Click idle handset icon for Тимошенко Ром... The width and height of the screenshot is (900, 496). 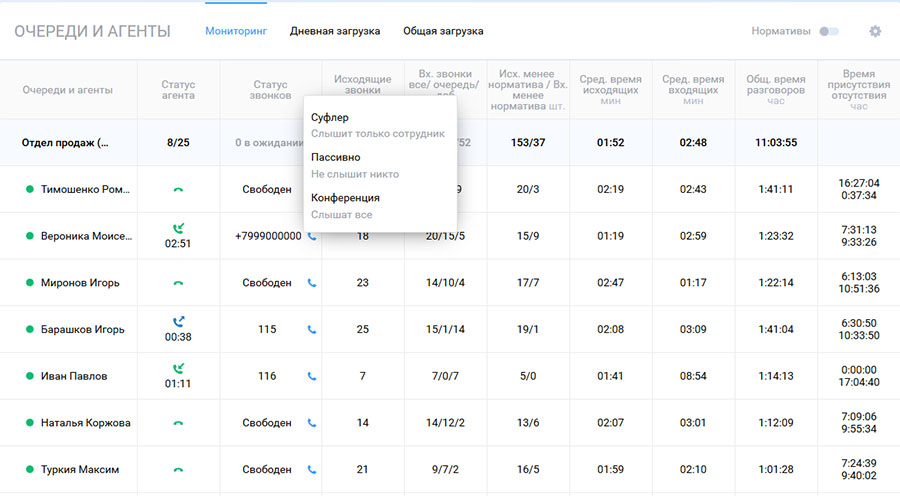[x=179, y=189]
